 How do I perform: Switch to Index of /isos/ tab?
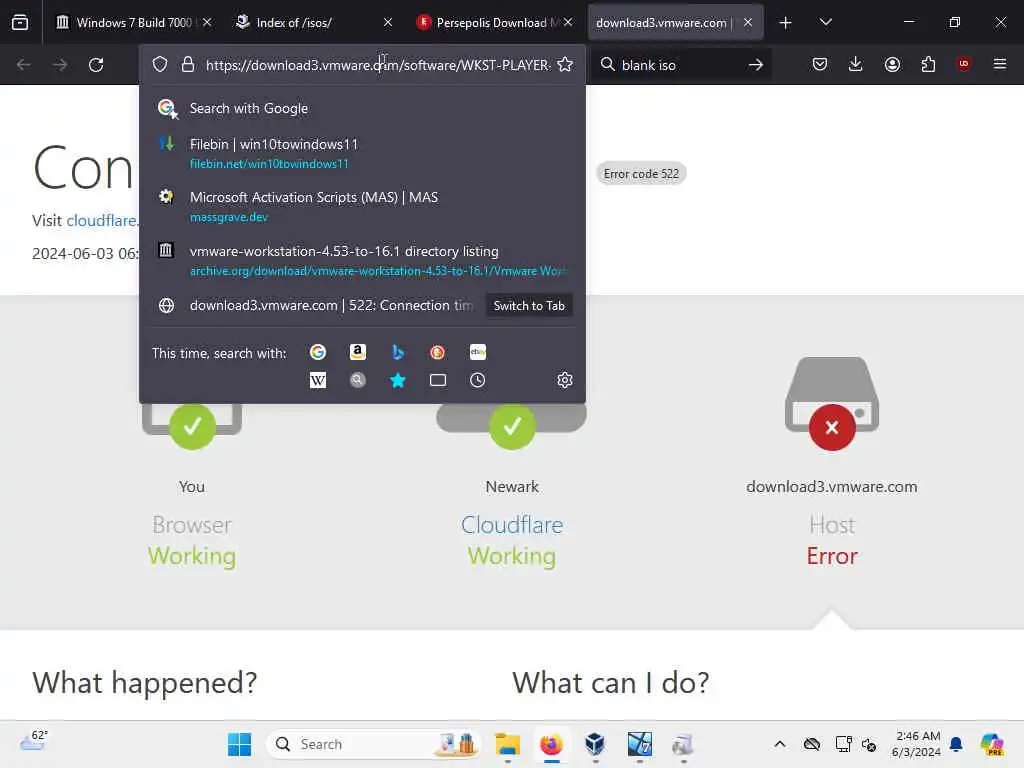click(x=313, y=22)
